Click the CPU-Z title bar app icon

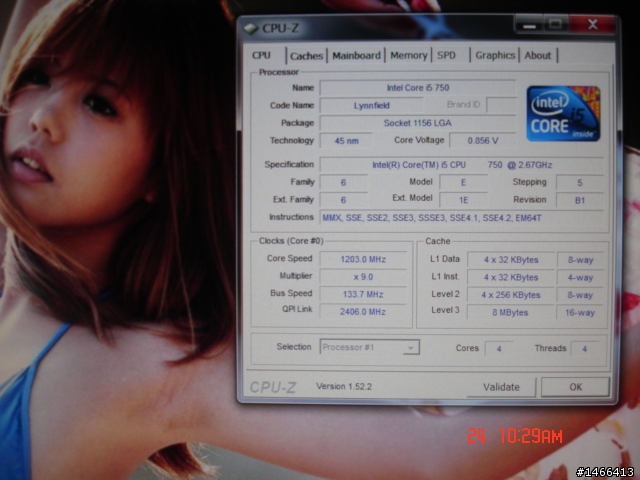click(x=251, y=28)
